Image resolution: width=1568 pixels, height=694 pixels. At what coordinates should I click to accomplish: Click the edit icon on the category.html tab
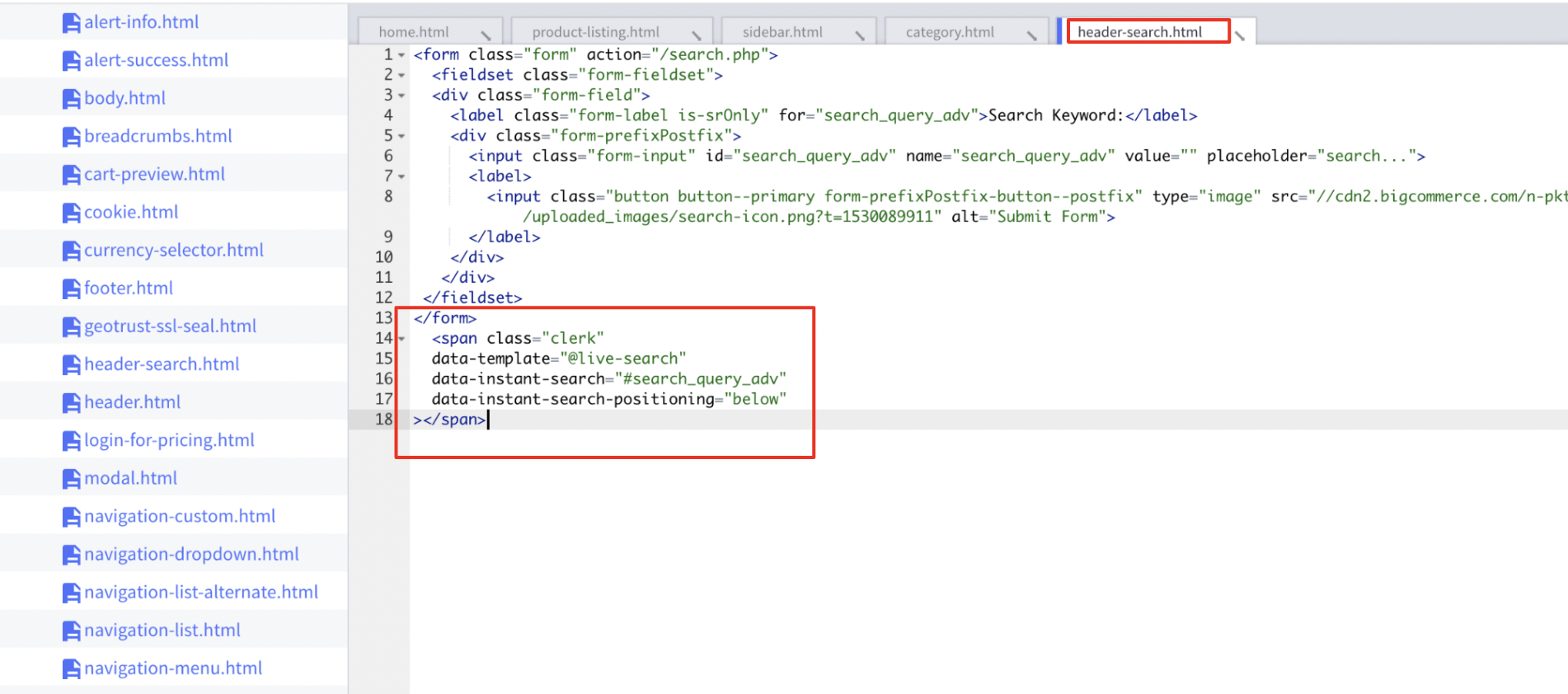tap(1031, 35)
